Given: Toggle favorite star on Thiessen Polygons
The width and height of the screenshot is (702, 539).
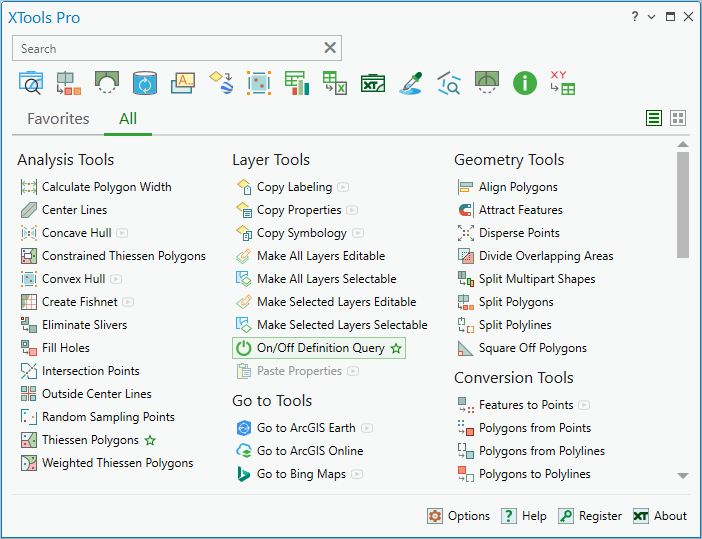Looking at the screenshot, I should tap(150, 441).
